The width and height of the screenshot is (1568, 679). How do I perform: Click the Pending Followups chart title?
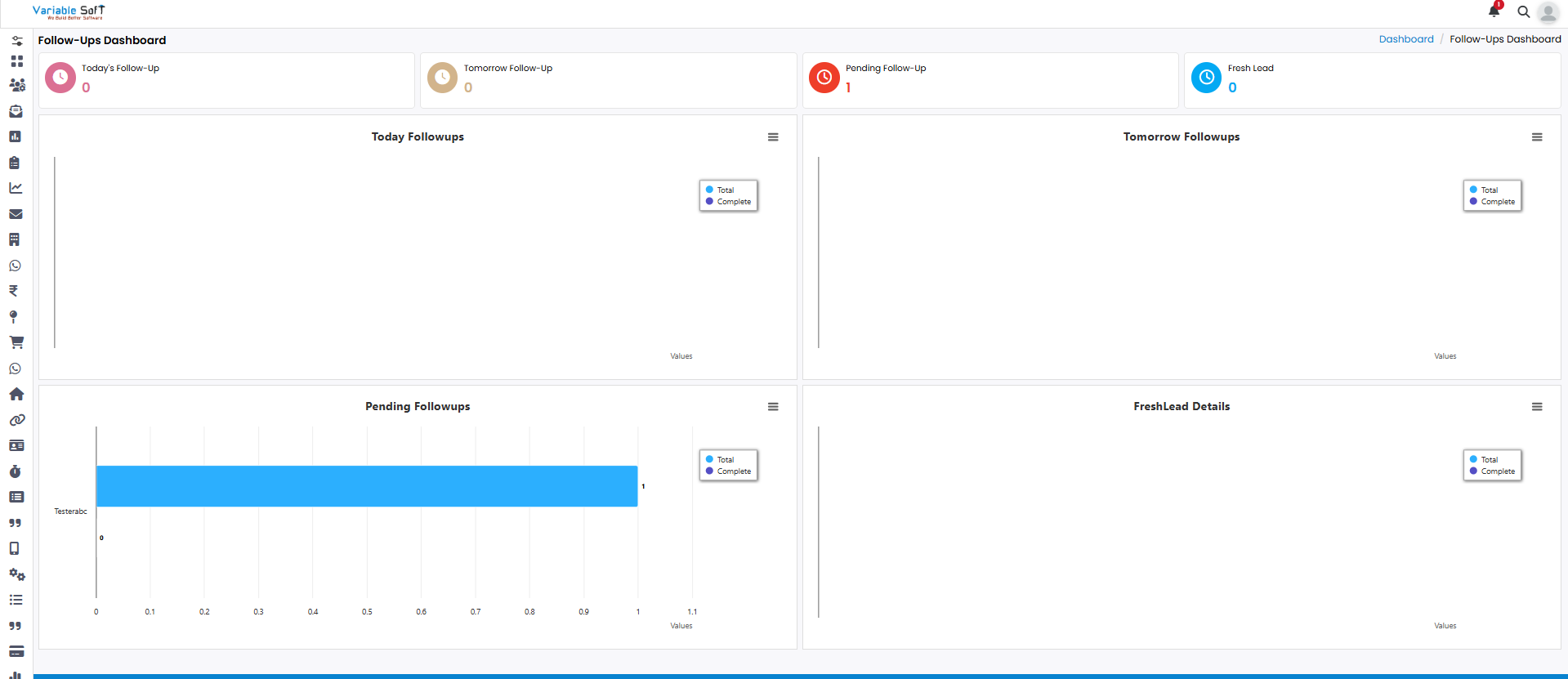coord(418,406)
